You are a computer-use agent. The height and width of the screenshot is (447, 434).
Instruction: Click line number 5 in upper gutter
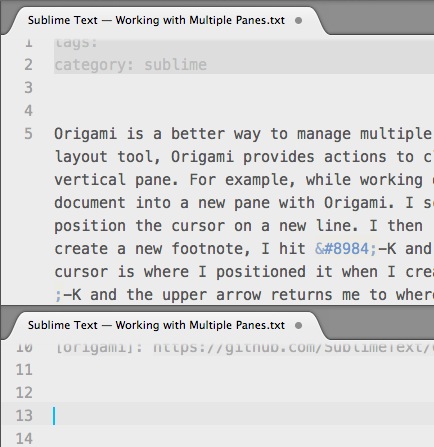point(28,134)
